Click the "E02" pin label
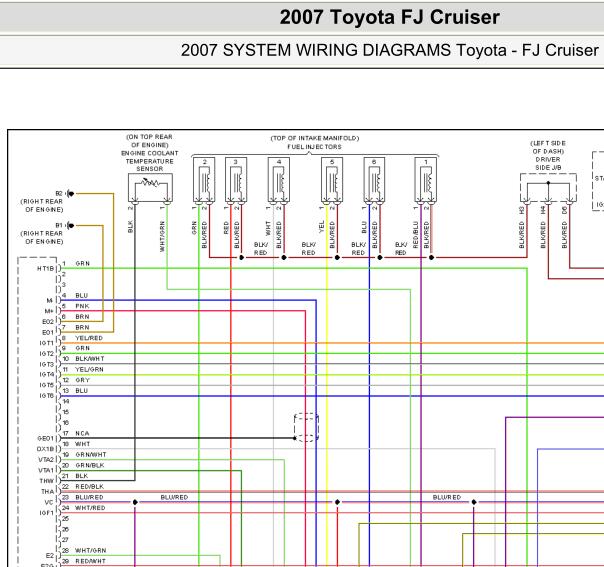The width and height of the screenshot is (604, 567). pyautogui.click(x=48, y=322)
